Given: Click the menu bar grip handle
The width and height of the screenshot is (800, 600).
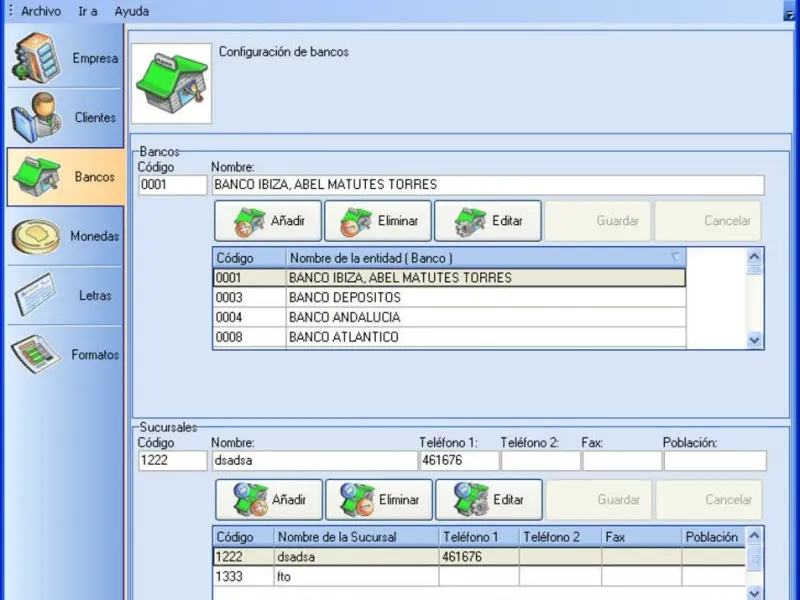Looking at the screenshot, I should (11, 11).
